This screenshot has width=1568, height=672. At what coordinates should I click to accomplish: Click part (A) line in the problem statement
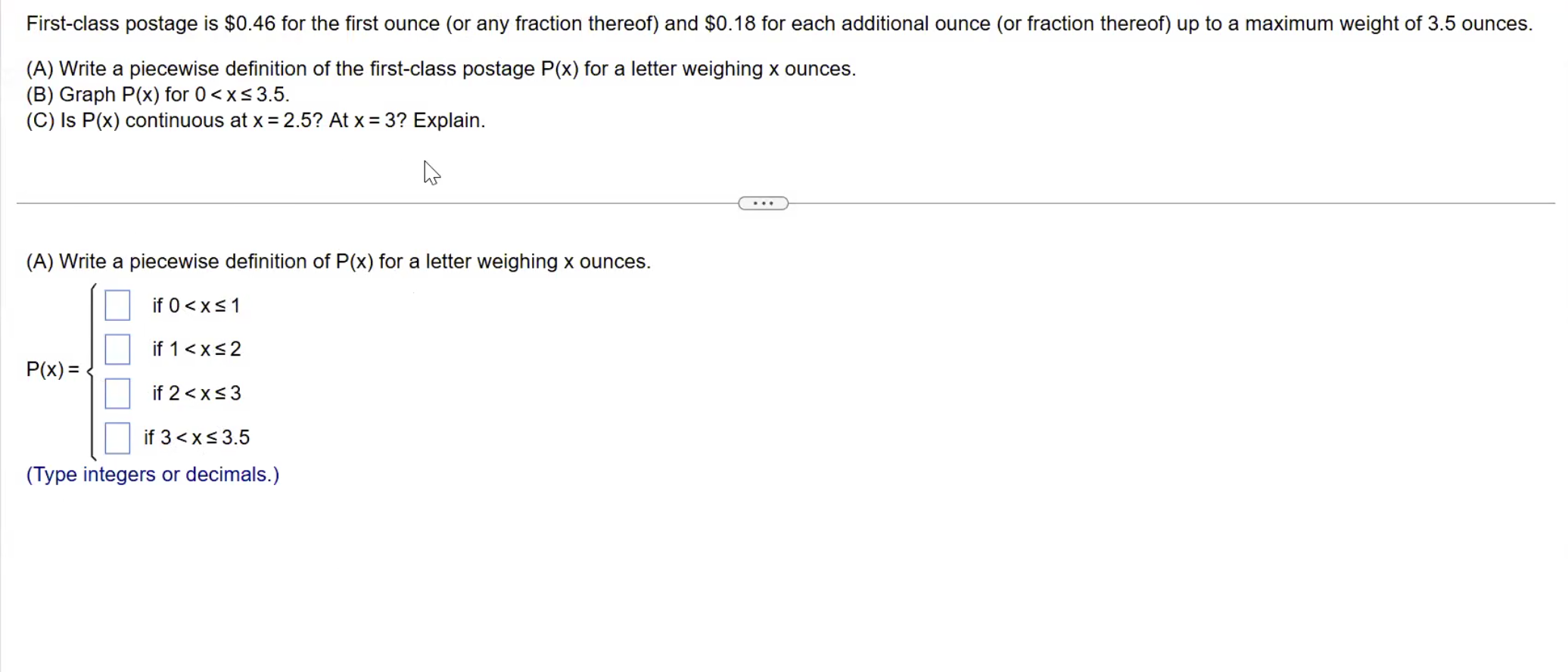pyautogui.click(x=441, y=69)
